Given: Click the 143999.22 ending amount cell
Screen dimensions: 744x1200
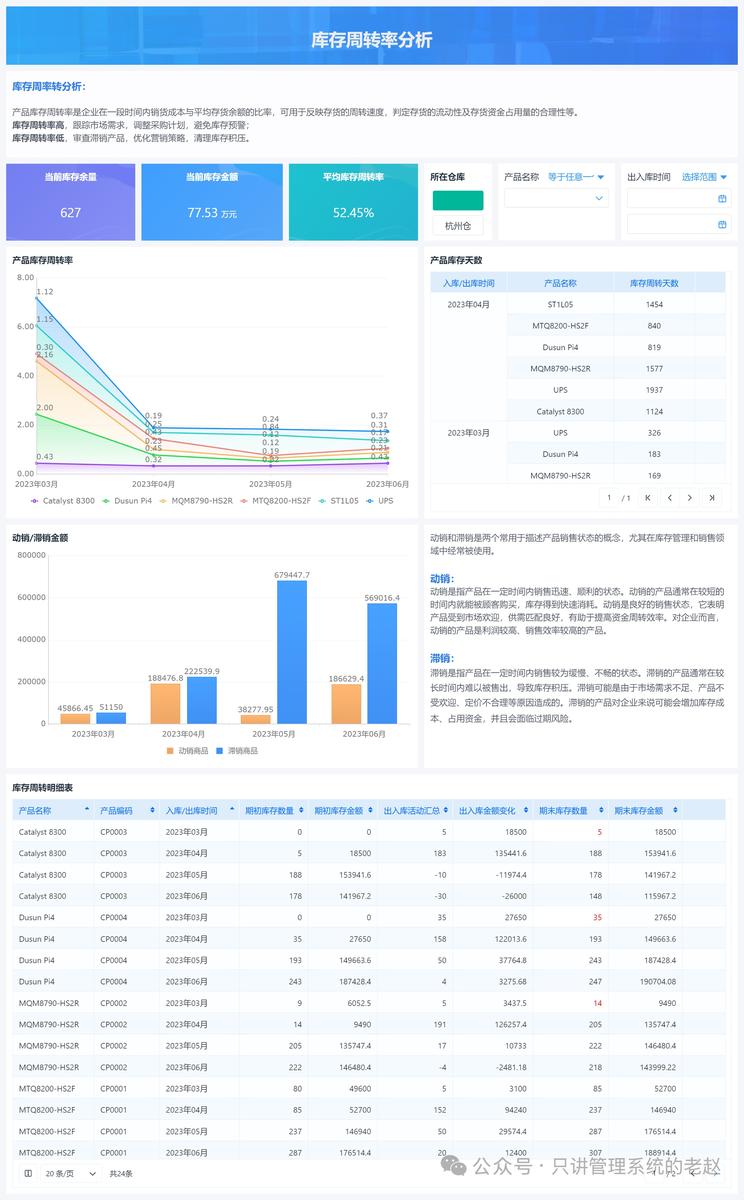Looking at the screenshot, I should [x=644, y=1068].
